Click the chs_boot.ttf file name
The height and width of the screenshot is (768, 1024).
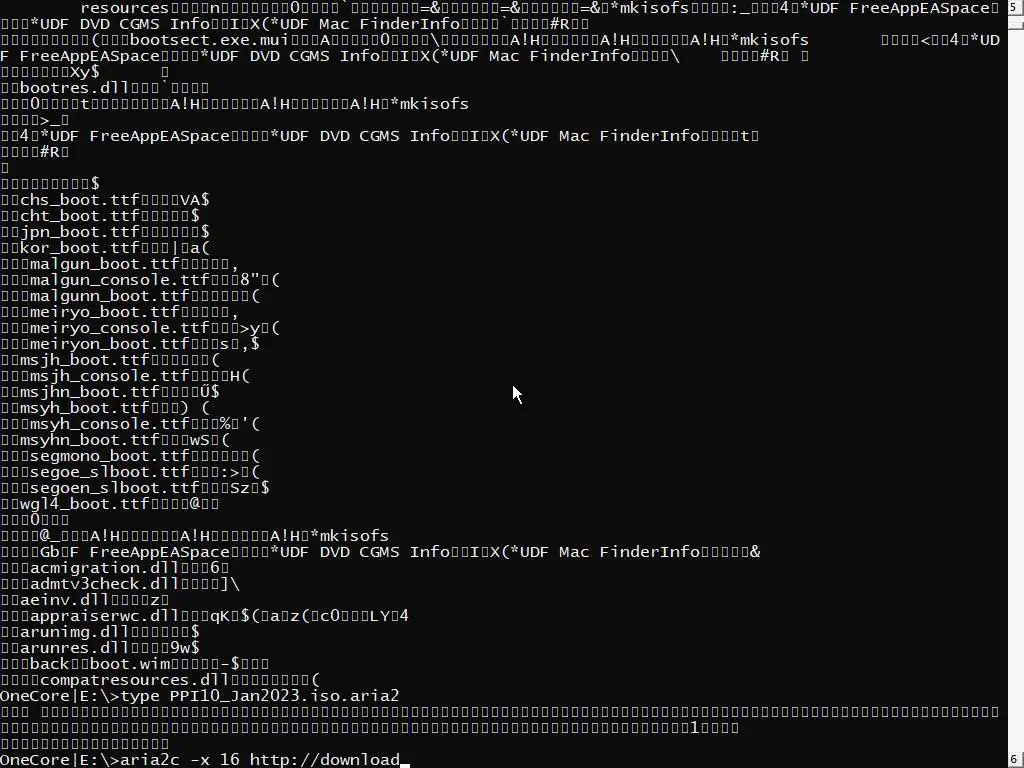pyautogui.click(x=80, y=200)
